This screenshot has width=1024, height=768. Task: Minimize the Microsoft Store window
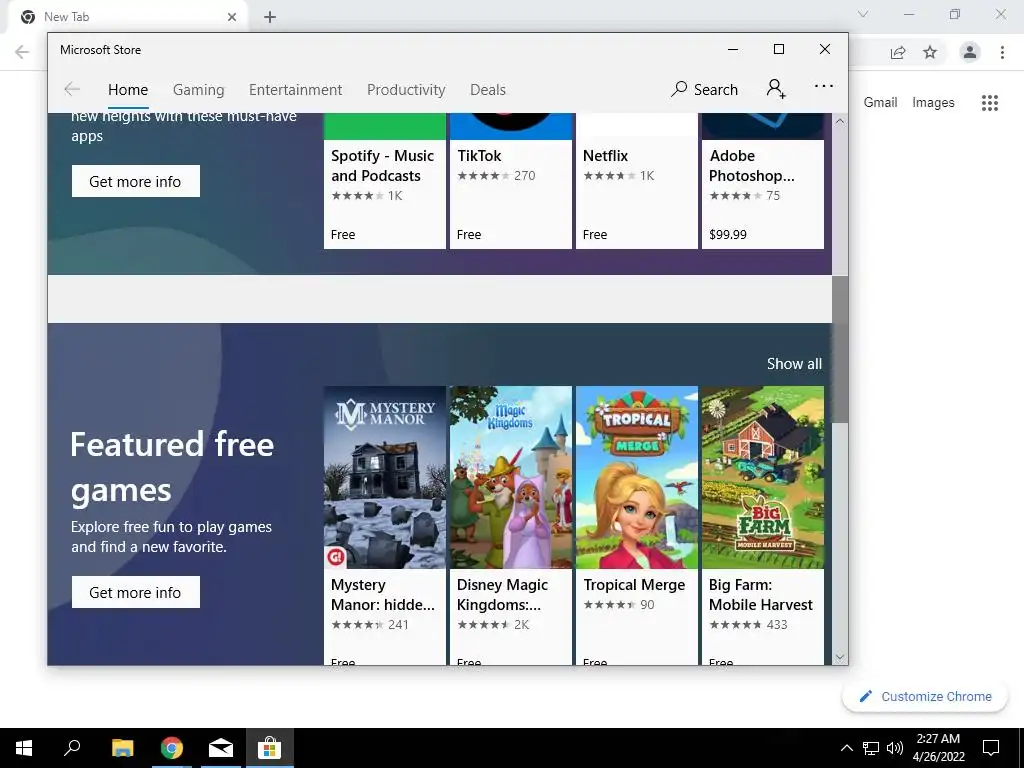[733, 49]
